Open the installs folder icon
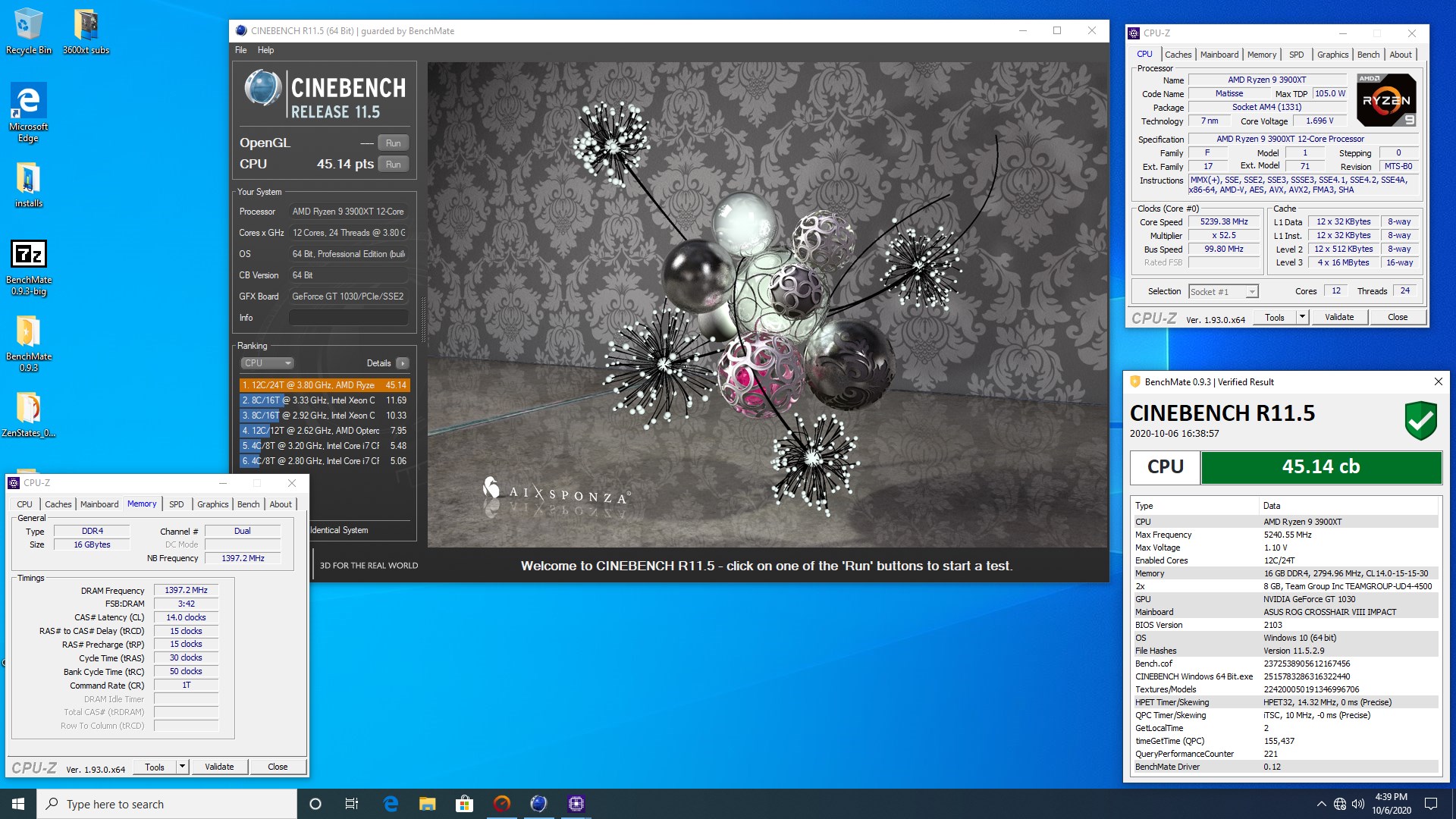 click(28, 185)
